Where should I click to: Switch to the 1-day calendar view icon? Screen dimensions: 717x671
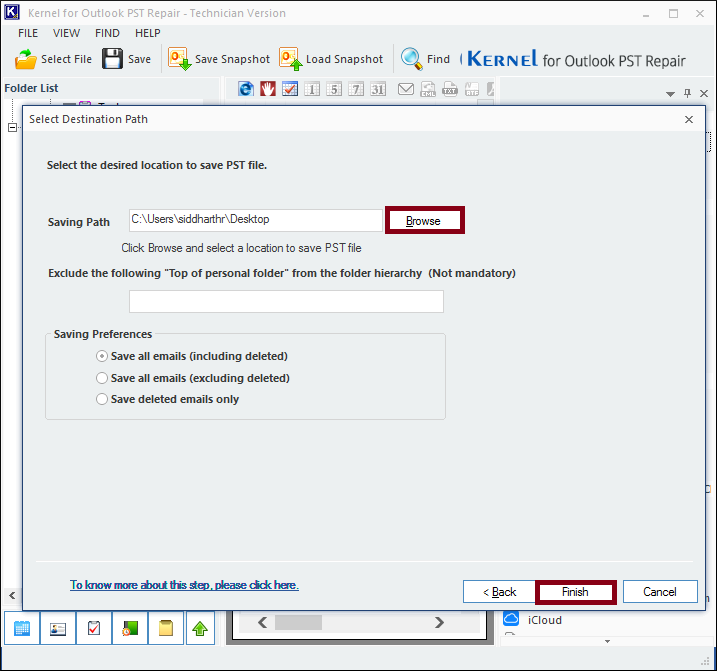[x=312, y=89]
